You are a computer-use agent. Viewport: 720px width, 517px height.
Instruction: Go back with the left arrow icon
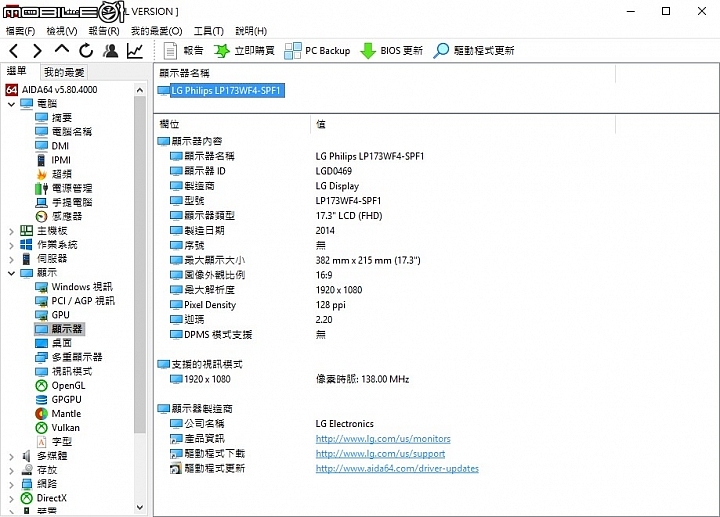pos(14,51)
